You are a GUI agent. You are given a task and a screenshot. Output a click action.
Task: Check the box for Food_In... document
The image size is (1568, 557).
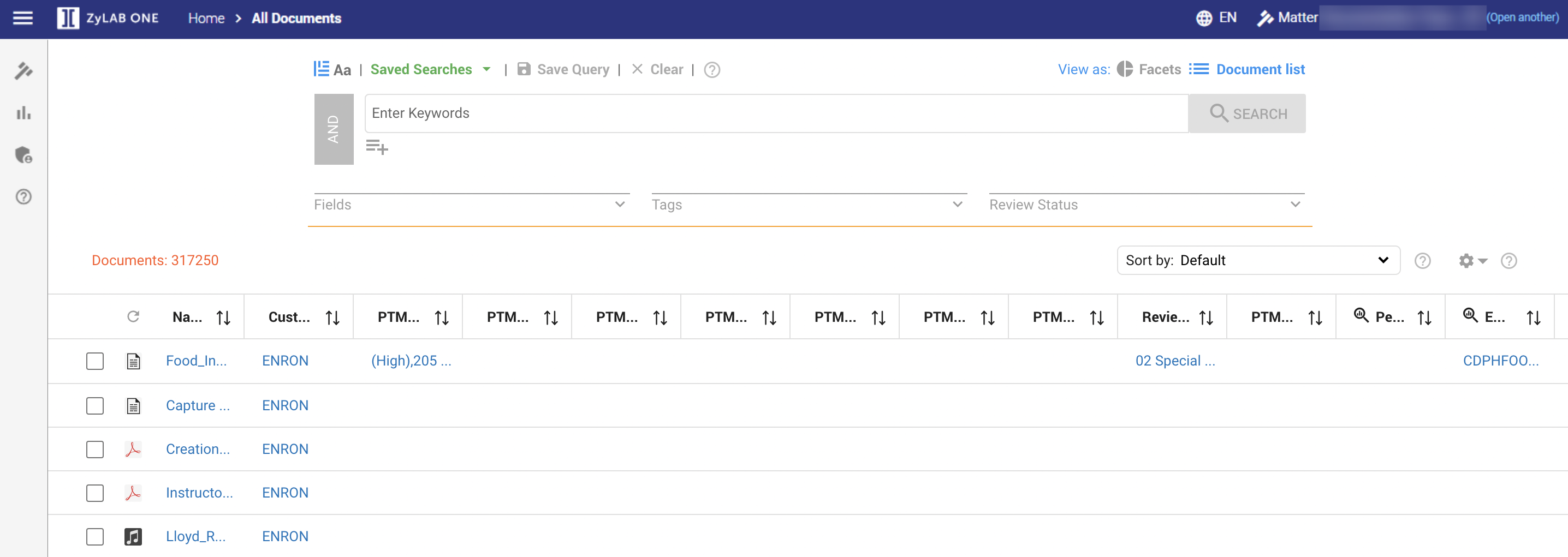click(95, 361)
